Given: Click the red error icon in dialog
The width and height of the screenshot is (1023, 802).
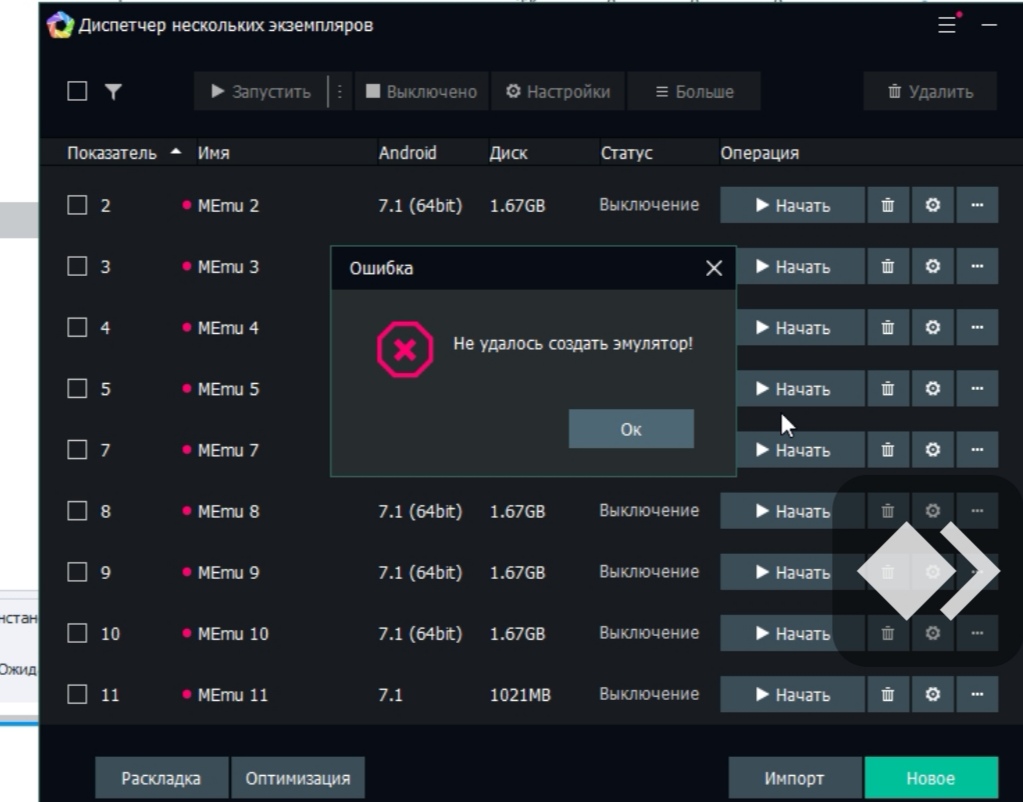Looking at the screenshot, I should (405, 350).
